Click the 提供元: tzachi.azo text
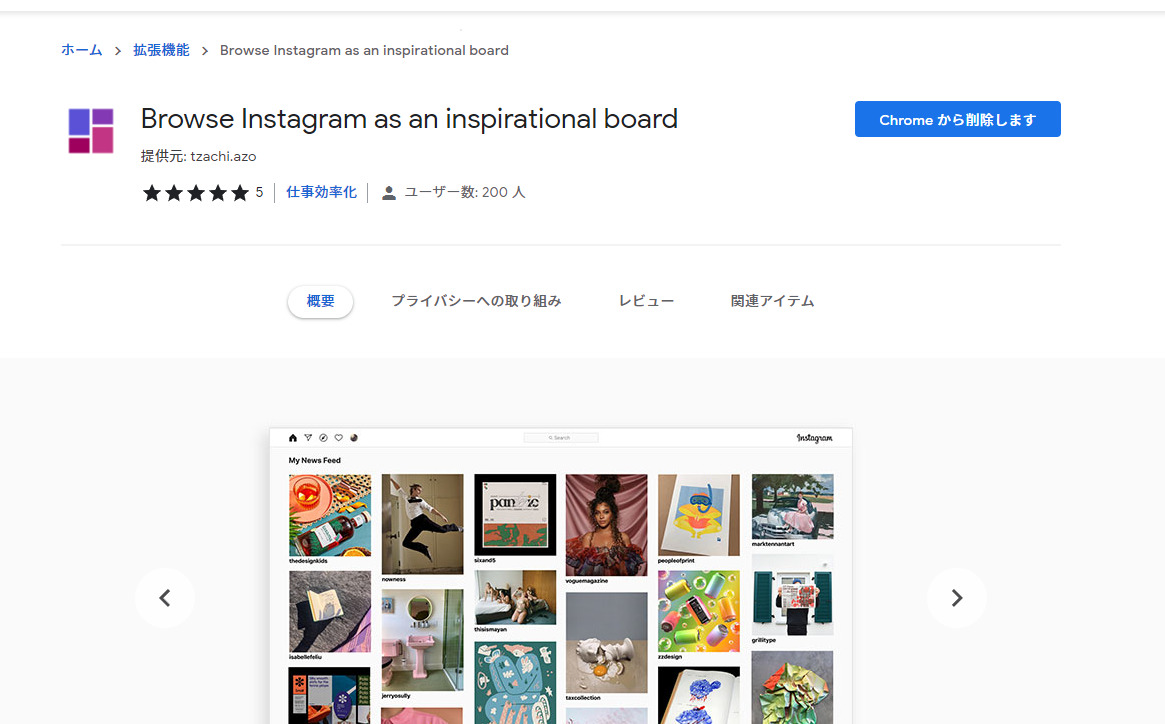This screenshot has height=724, width=1165. coord(198,156)
